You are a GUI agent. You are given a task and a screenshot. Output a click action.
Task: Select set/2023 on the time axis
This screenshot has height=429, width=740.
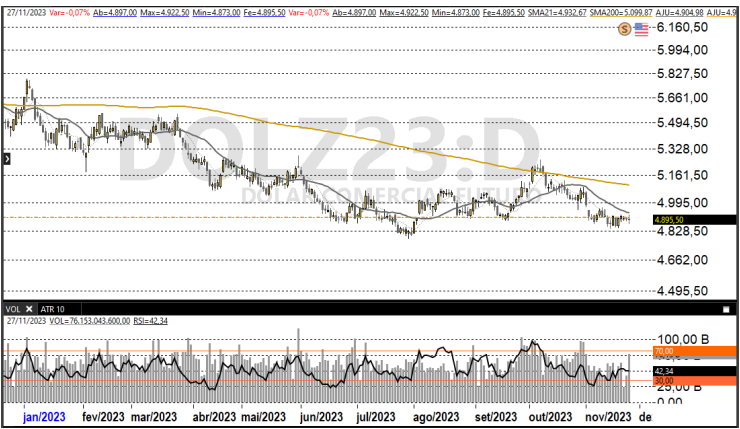(496, 417)
